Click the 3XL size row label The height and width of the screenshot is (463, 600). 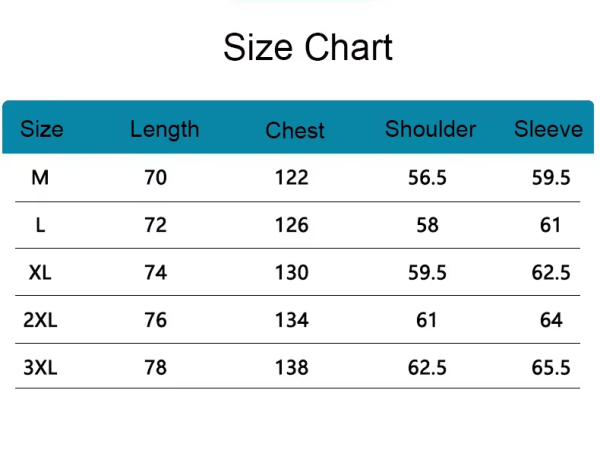tap(40, 368)
